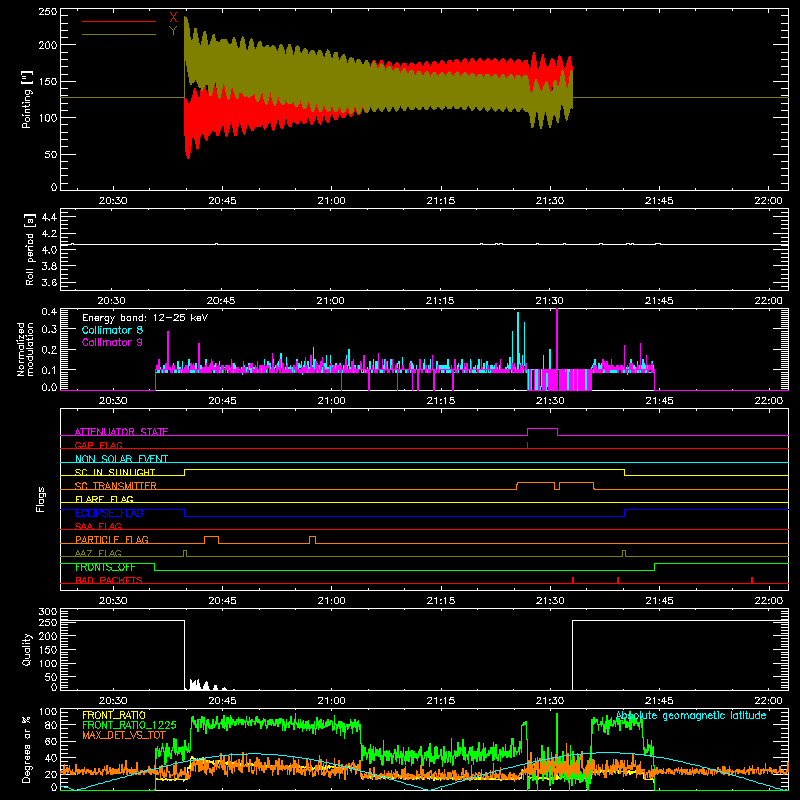Click the 250 value on Pointing axis

[x=47, y=12]
